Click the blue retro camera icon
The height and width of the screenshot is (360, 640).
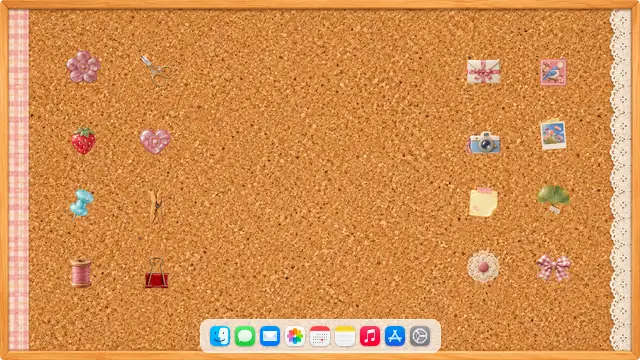coord(484,142)
